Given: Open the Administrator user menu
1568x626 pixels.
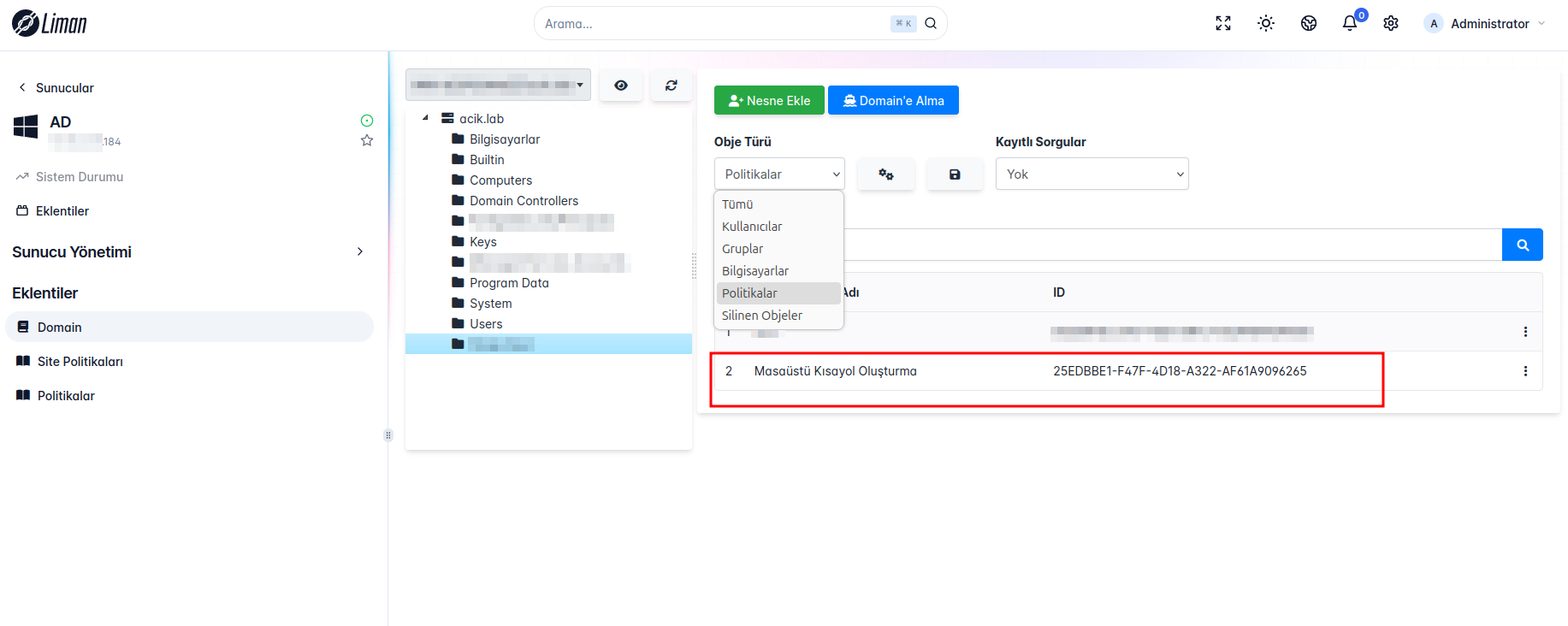Looking at the screenshot, I should point(1485,23).
